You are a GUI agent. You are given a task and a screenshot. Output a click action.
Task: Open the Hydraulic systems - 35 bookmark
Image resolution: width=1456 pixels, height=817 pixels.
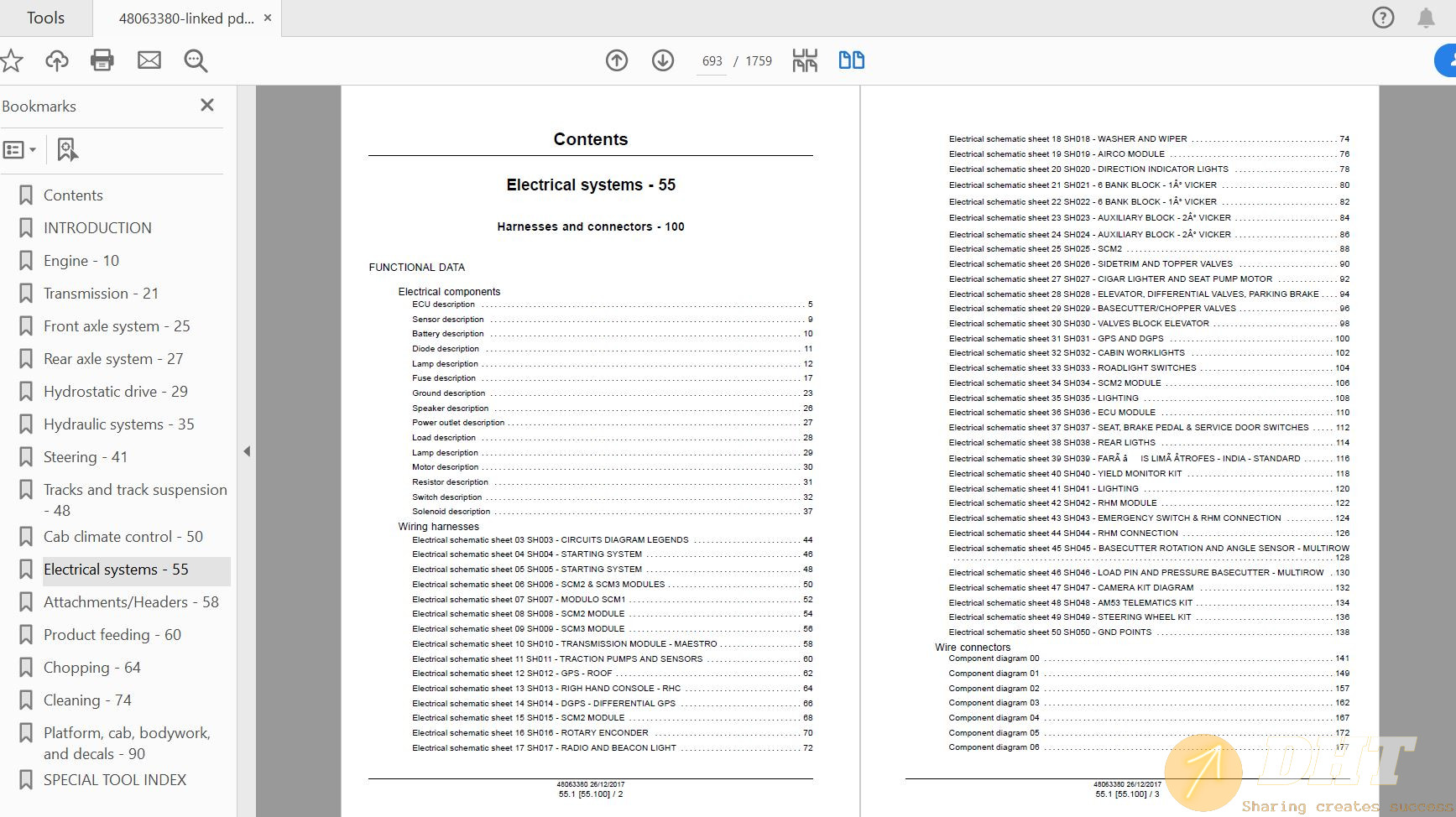[118, 424]
